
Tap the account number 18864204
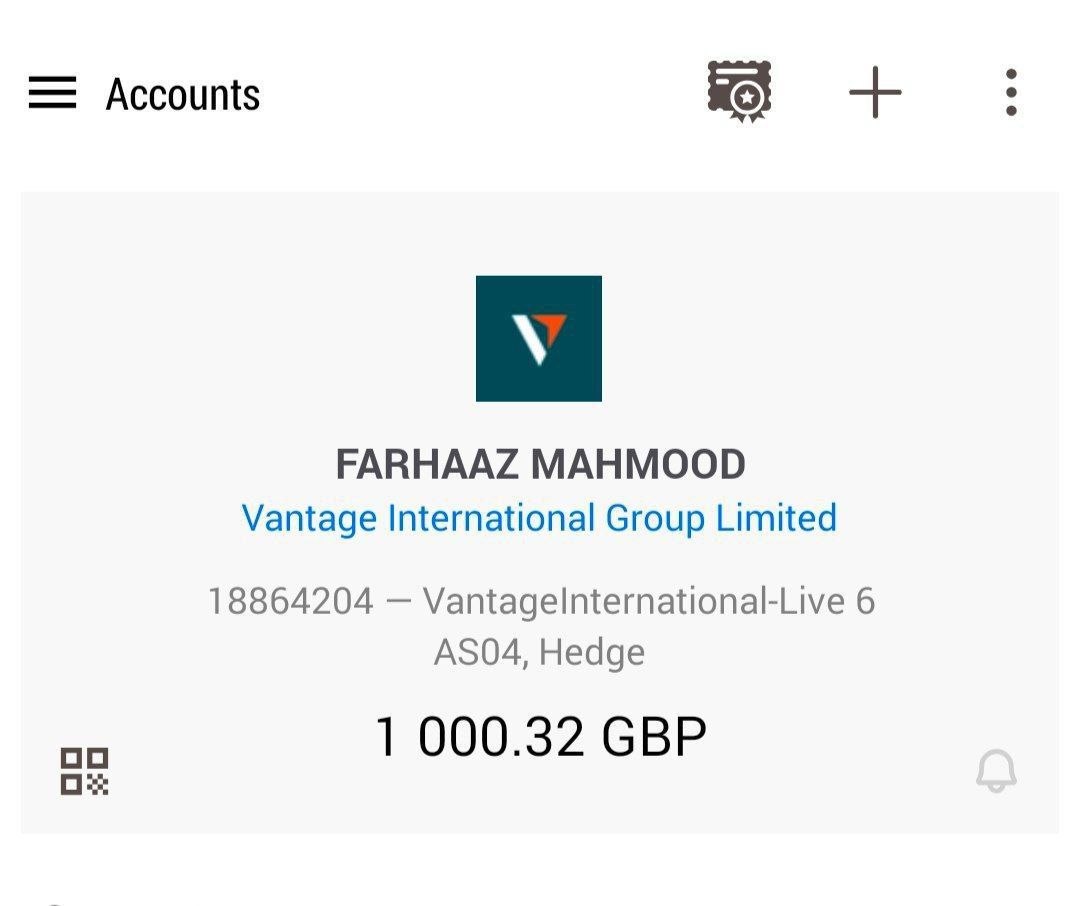[x=290, y=602]
